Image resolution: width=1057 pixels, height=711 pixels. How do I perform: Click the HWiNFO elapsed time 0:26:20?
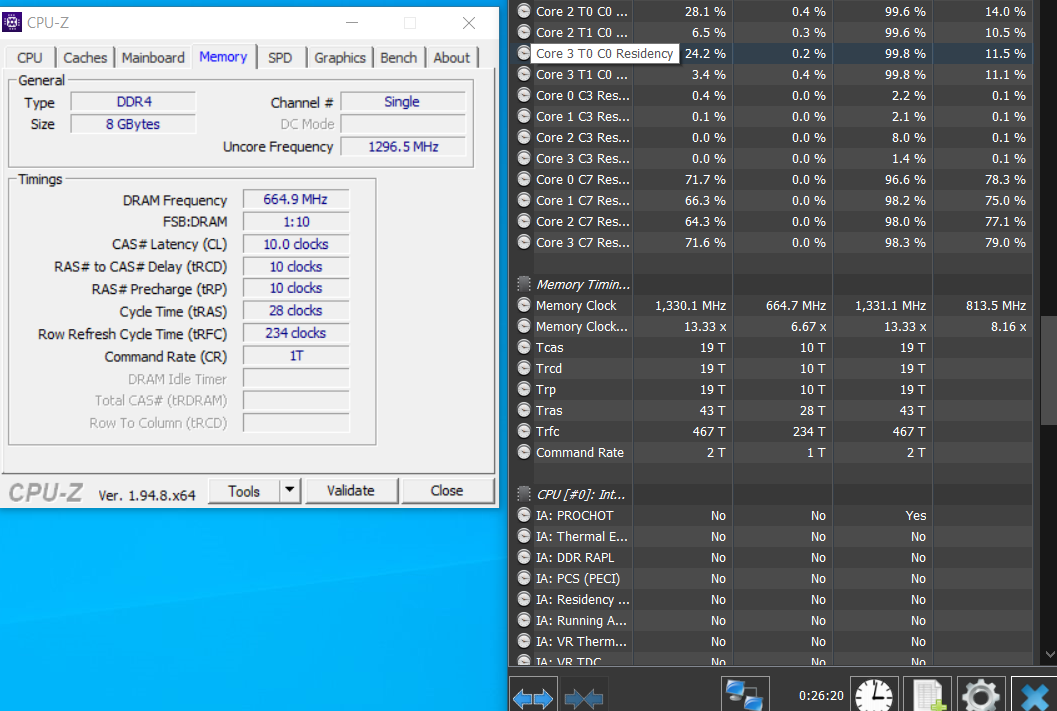[821, 695]
